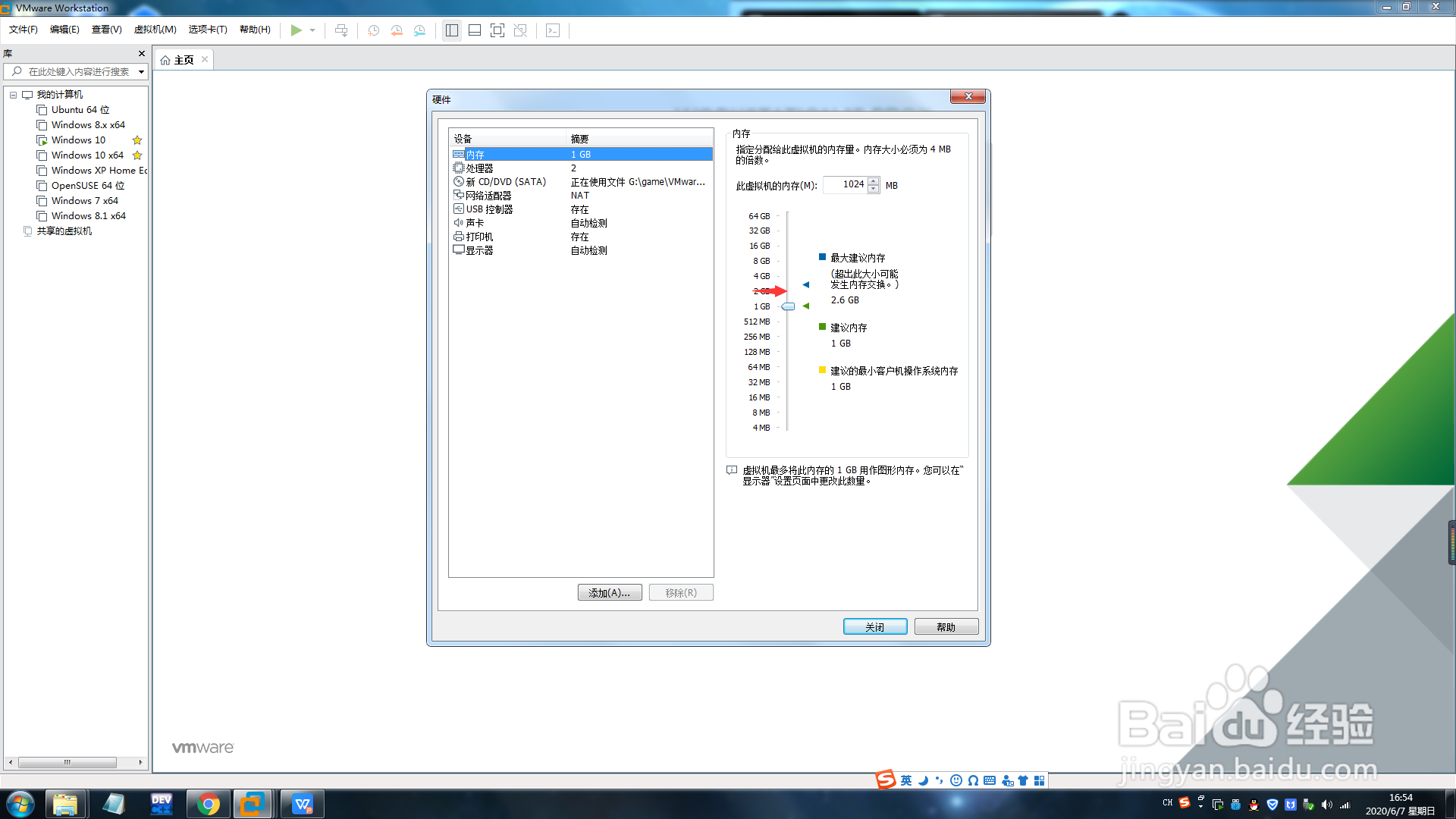Click the Take Snapshot clock icon
Viewport: 1456px width, 819px height.
point(373,30)
